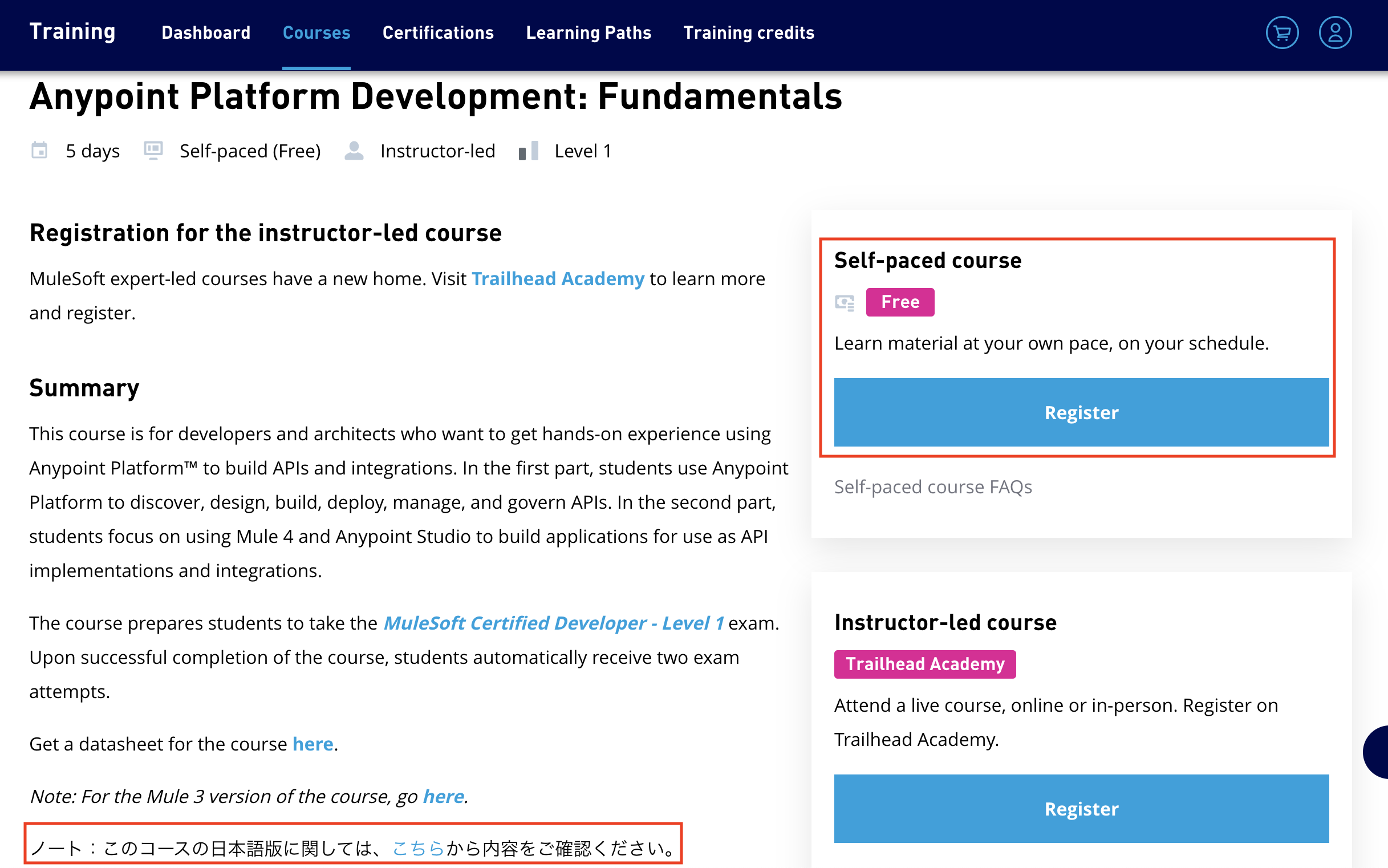Open the Certifications menu item

tap(438, 33)
